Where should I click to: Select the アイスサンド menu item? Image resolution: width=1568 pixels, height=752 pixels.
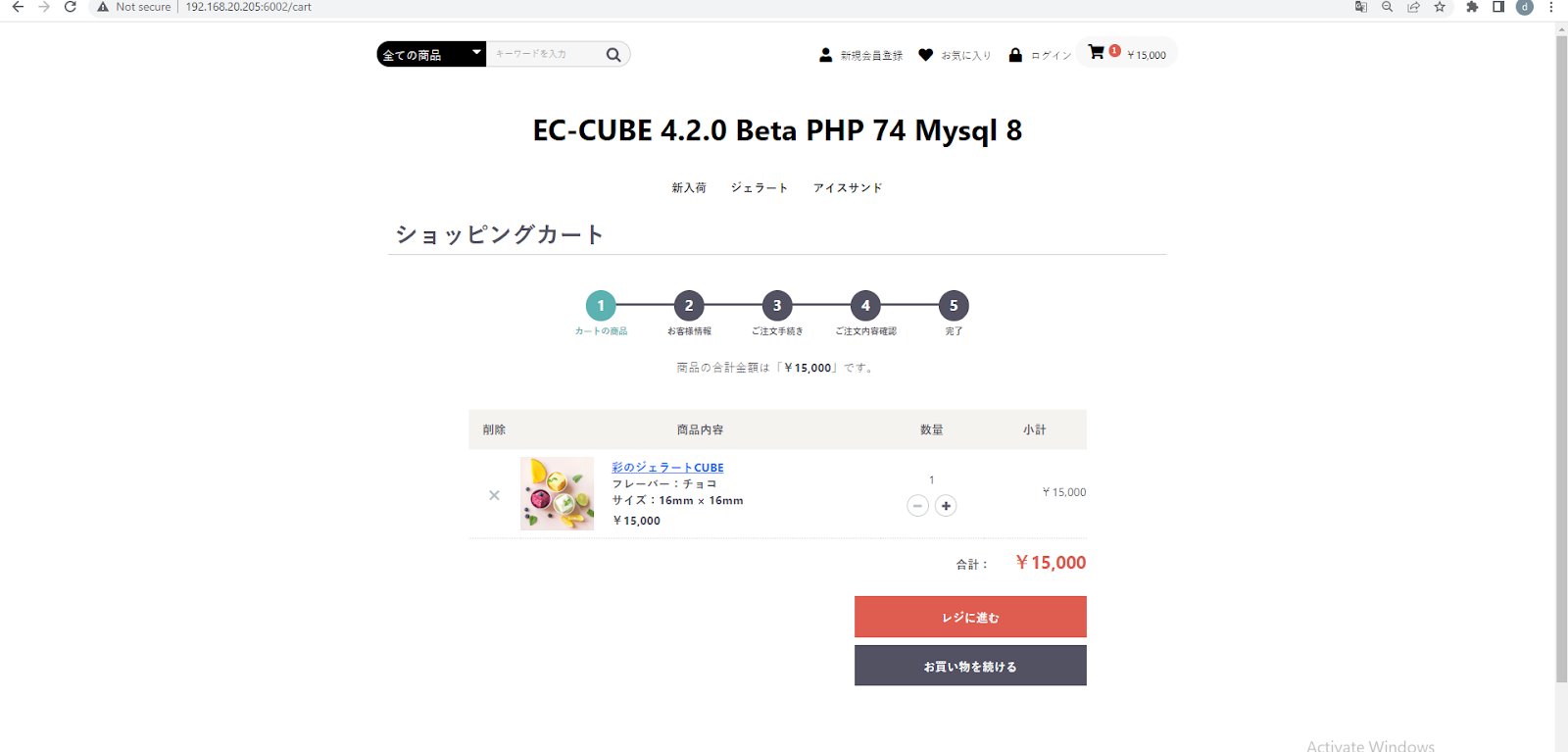coord(848,187)
